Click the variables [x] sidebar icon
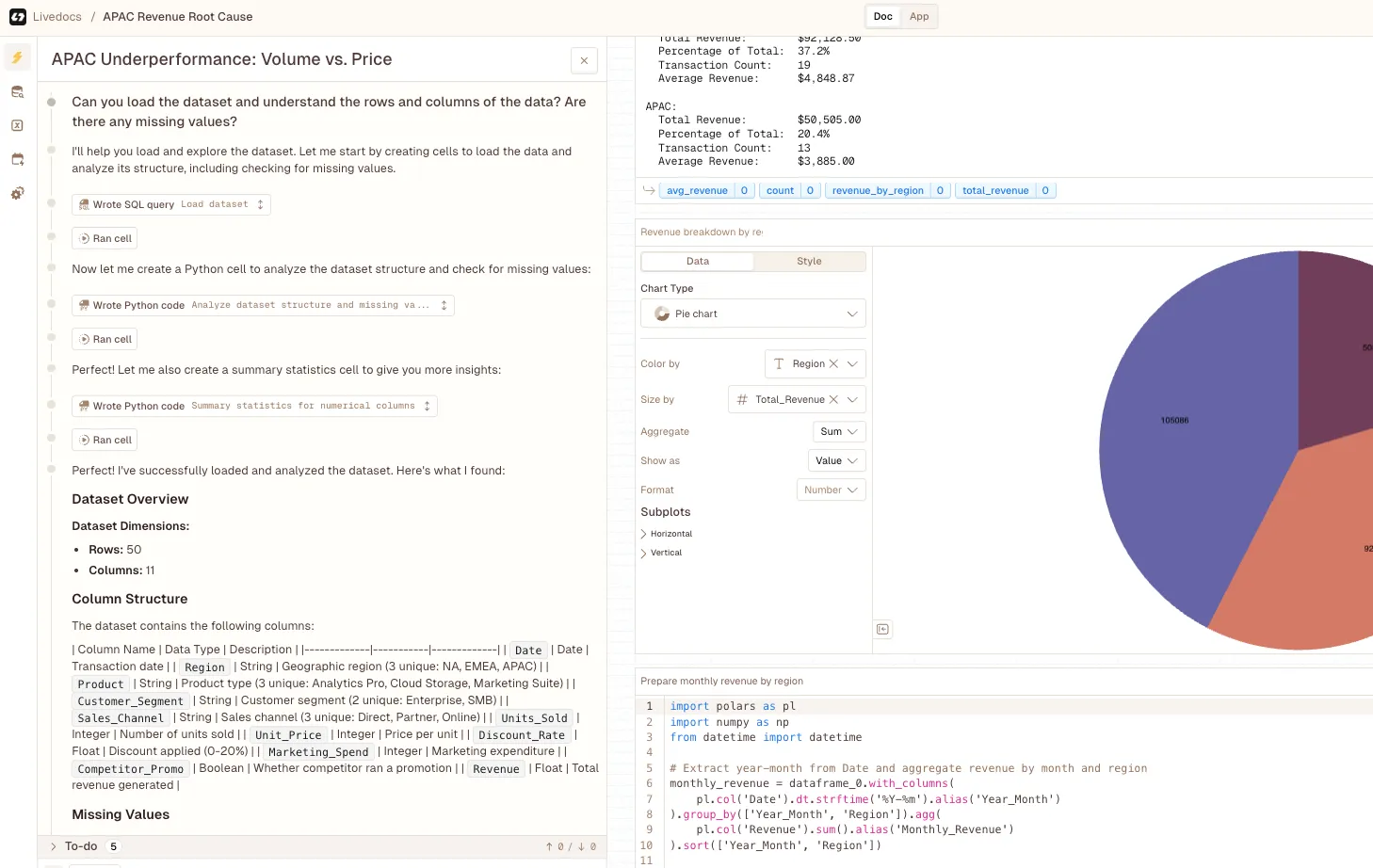Screen dimensions: 1373x868 click(x=17, y=125)
